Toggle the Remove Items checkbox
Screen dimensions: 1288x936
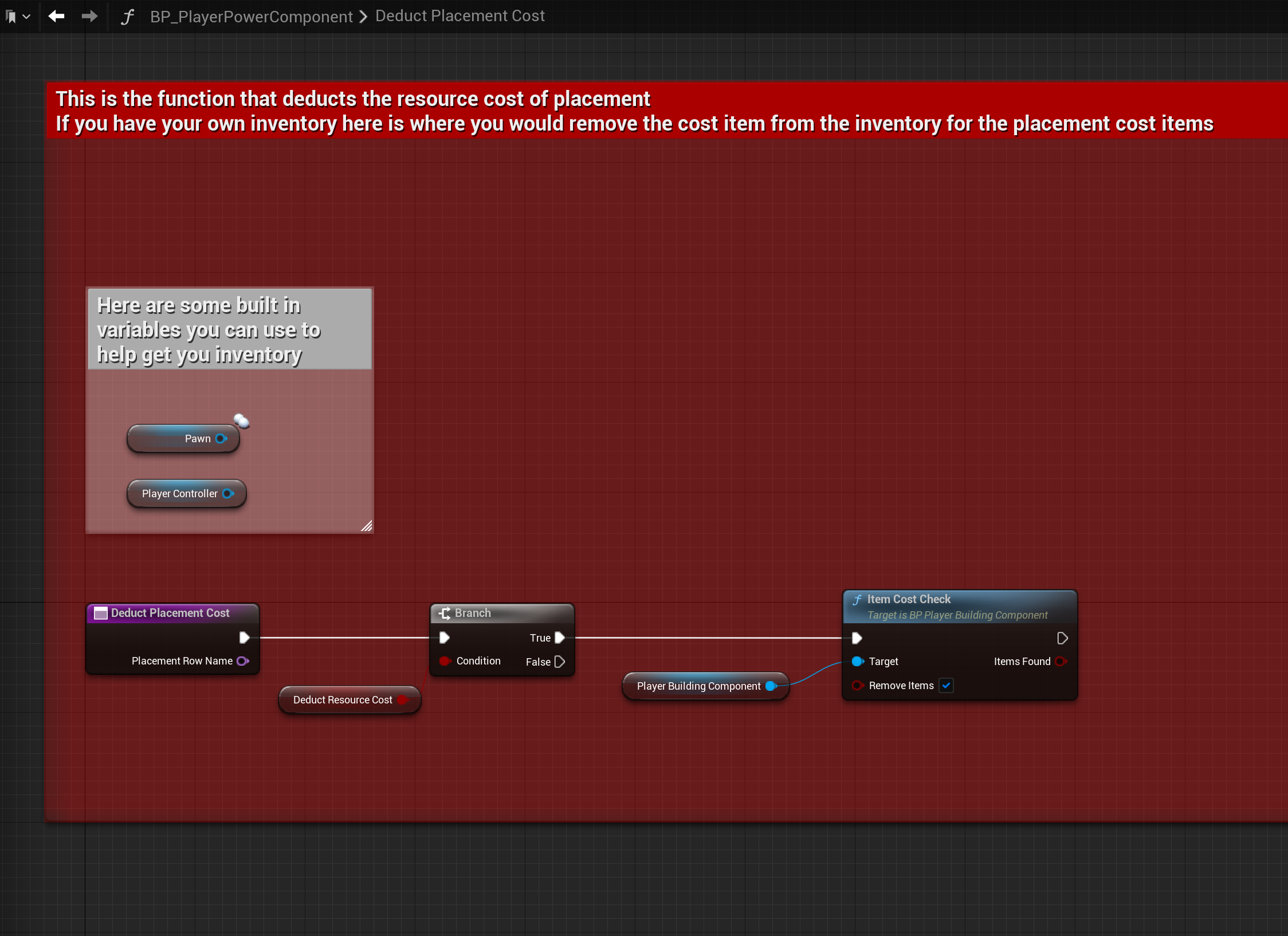click(x=946, y=686)
